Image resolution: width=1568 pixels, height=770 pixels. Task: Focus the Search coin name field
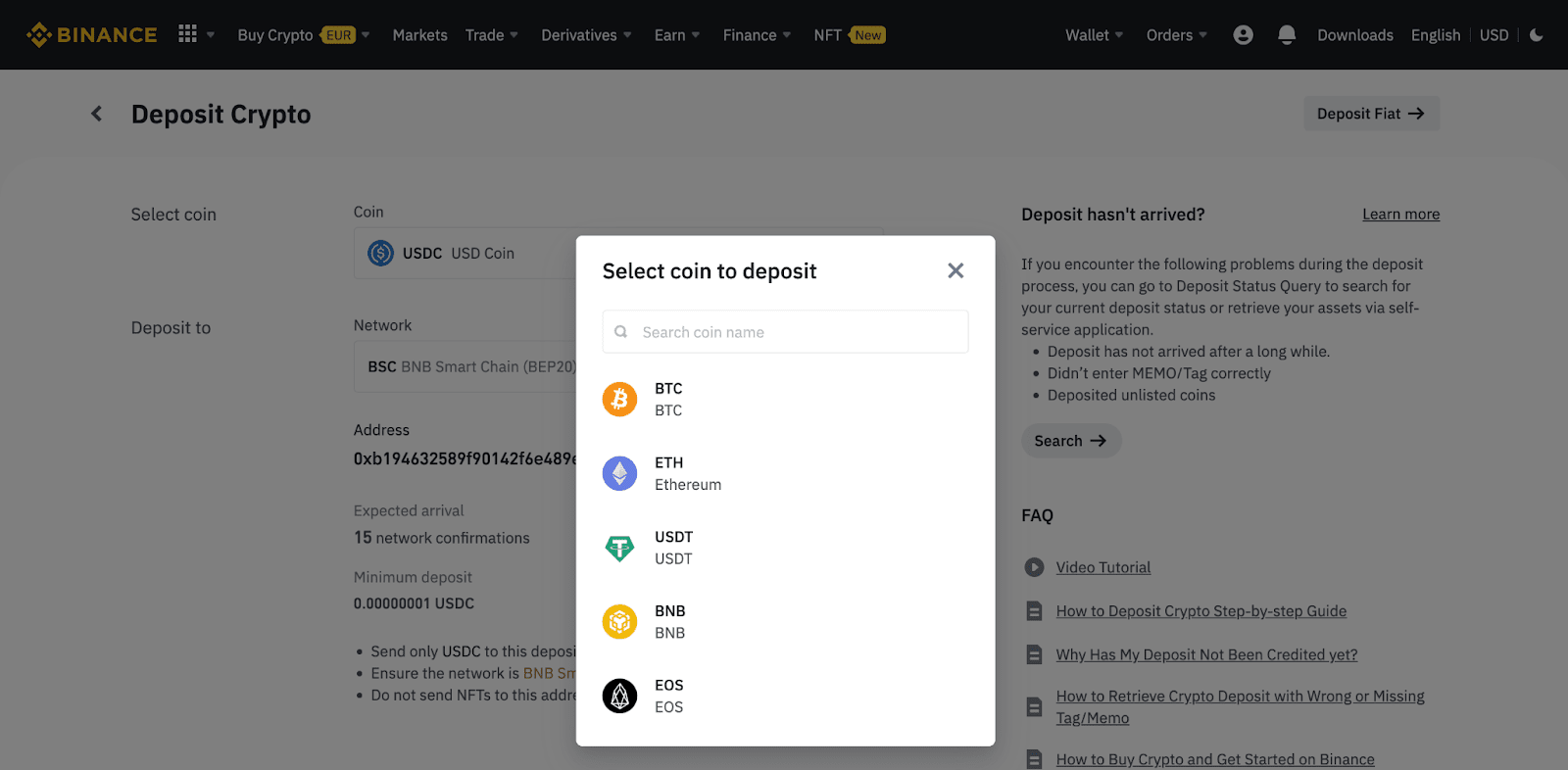pyautogui.click(x=785, y=332)
